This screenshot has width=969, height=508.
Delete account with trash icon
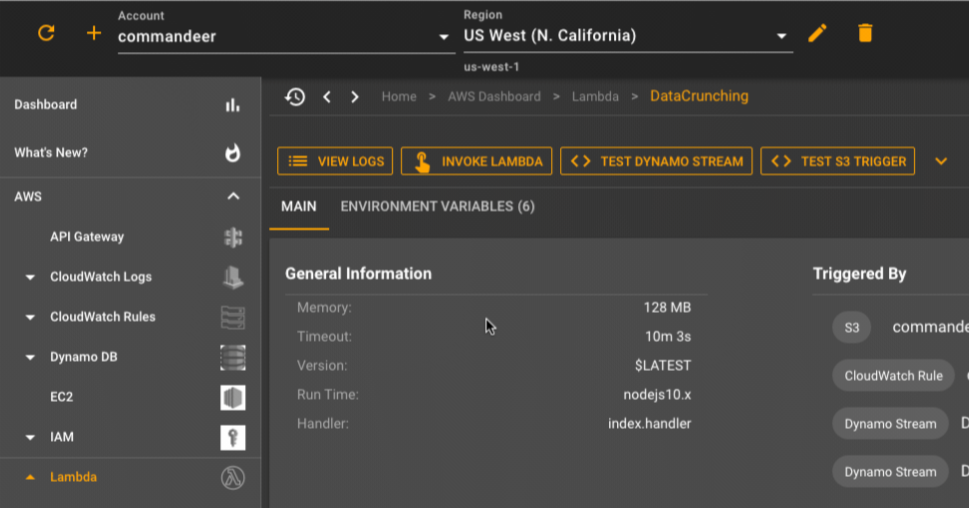click(865, 33)
